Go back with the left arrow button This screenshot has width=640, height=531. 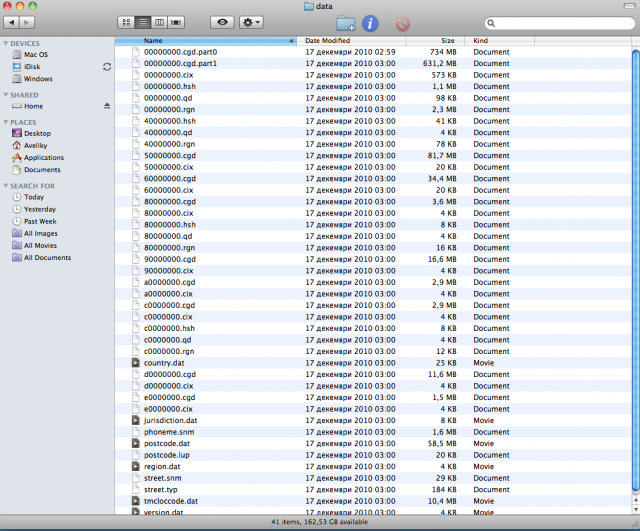coord(14,21)
